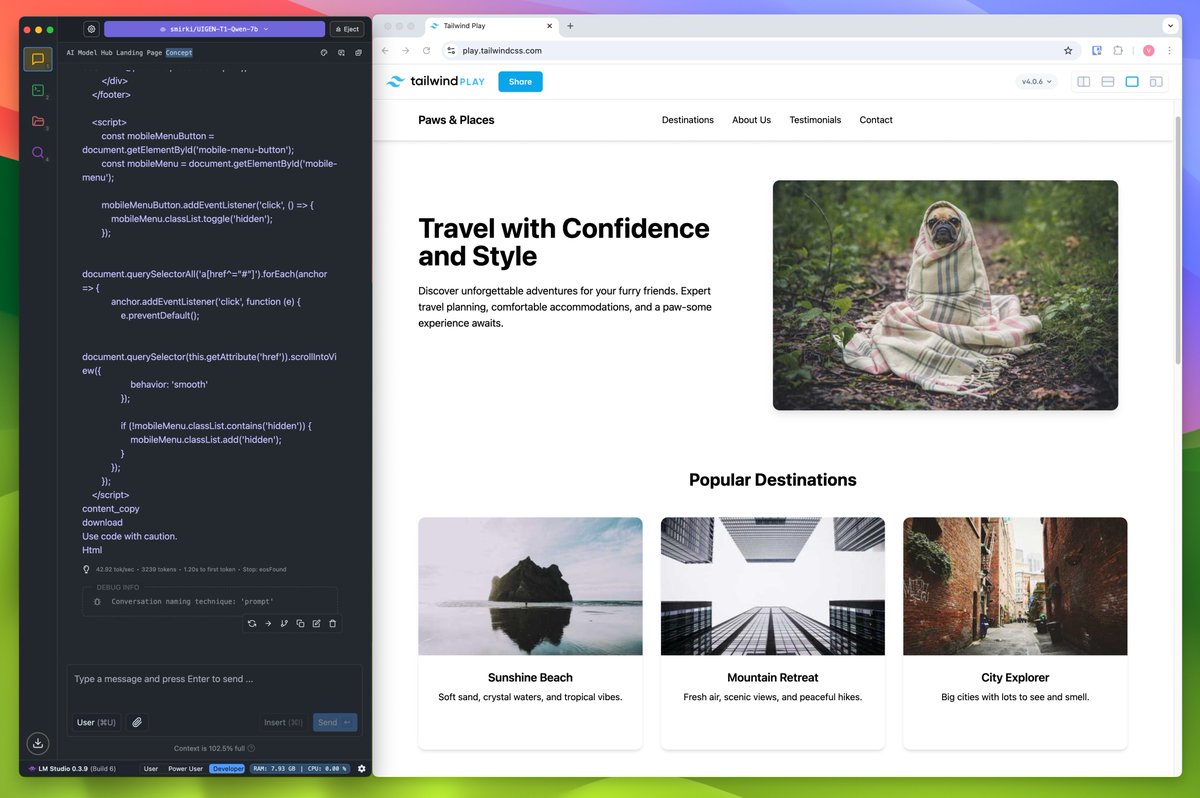Go back in Chrome
This screenshot has height=798, width=1200.
coord(384,50)
